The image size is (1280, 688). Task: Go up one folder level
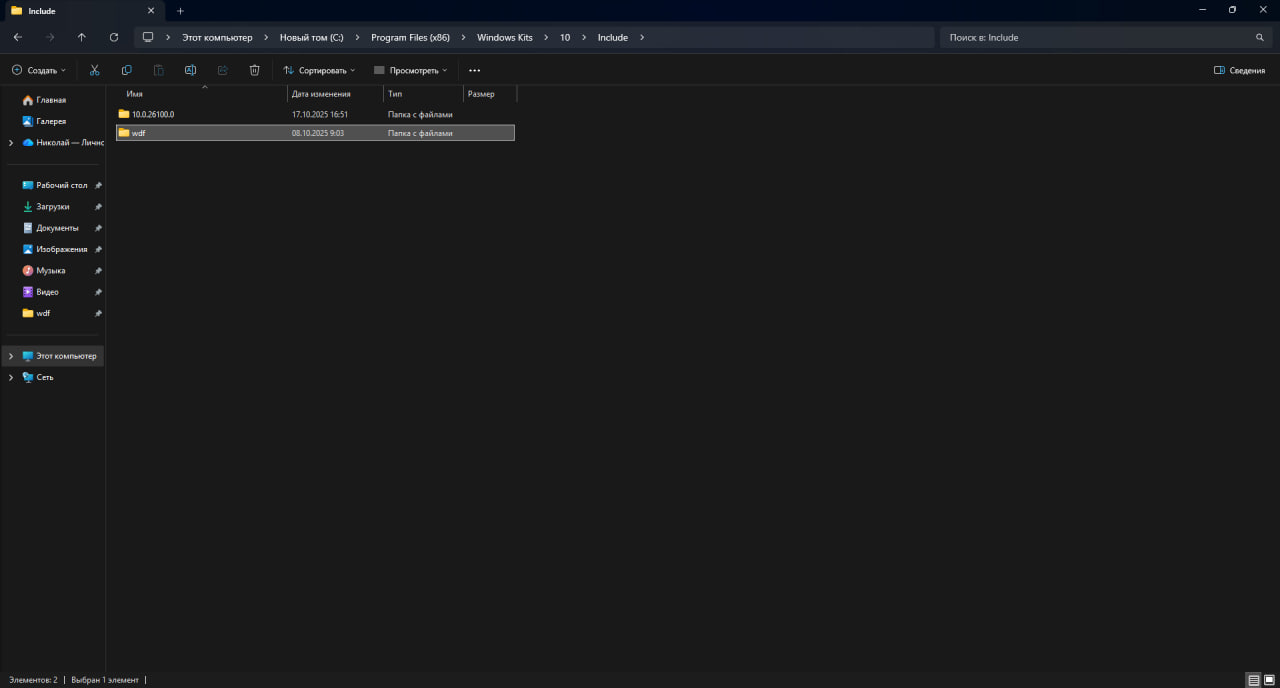[81, 37]
